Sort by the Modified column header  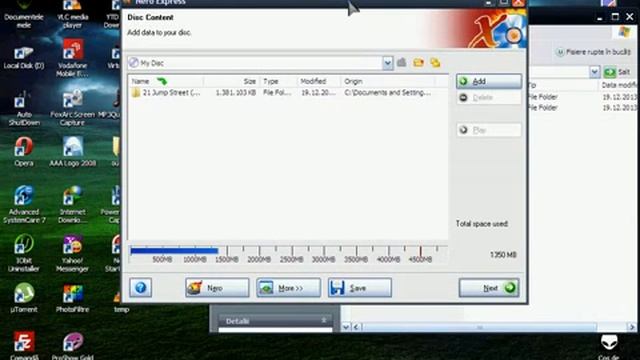click(x=319, y=81)
